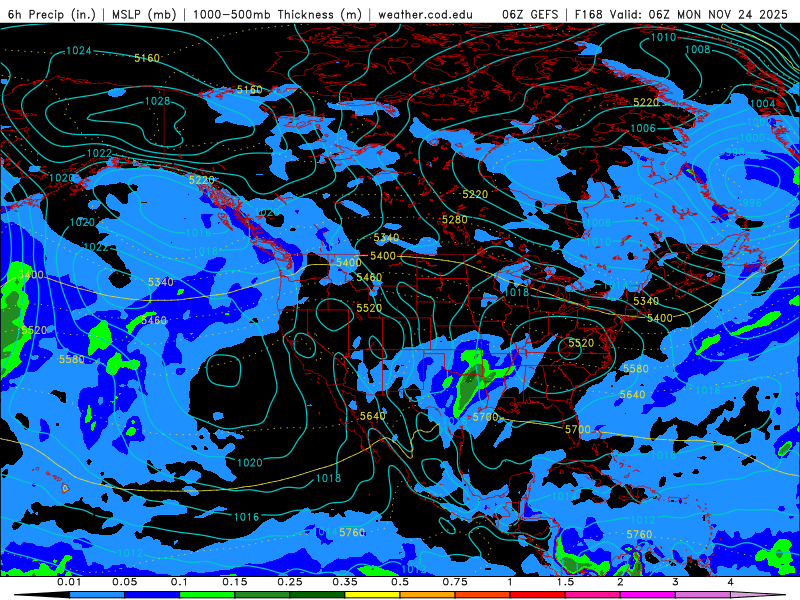
Task: Click the red 1–1.5 legend swatch
Action: pyautogui.click(x=538, y=595)
